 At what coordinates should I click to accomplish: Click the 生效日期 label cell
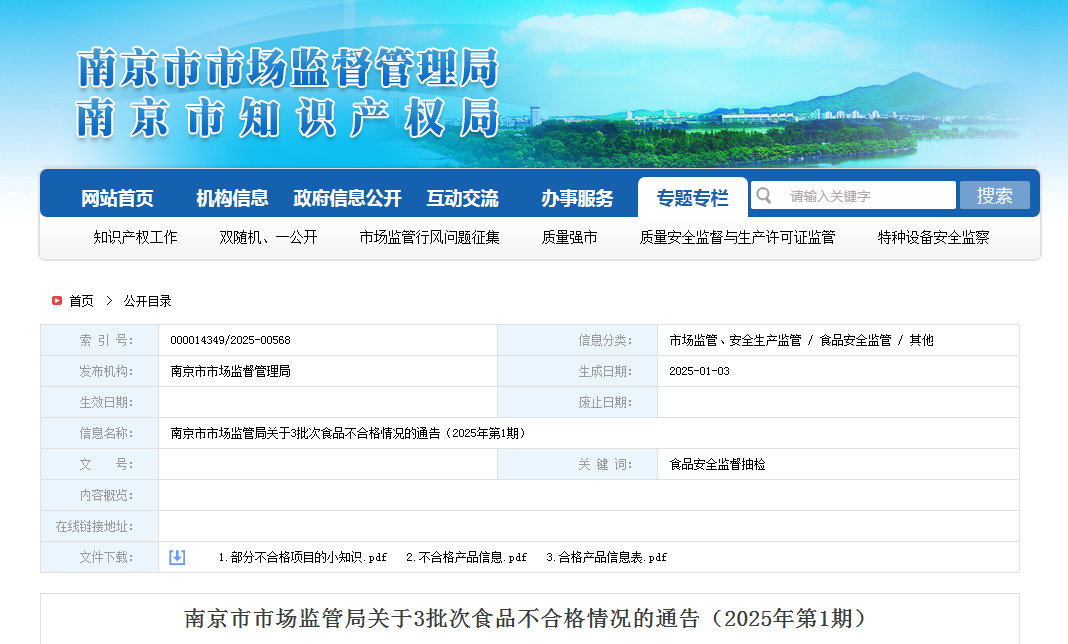pos(99,402)
